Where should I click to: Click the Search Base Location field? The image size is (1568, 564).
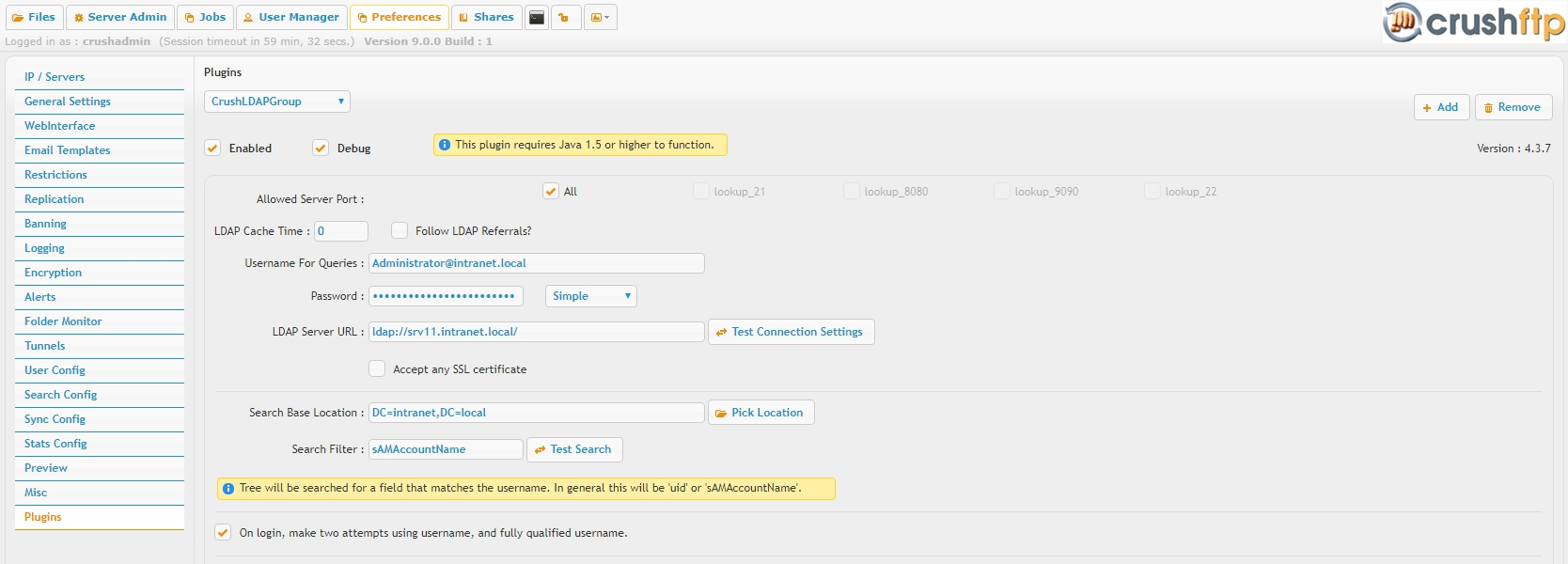pos(537,413)
